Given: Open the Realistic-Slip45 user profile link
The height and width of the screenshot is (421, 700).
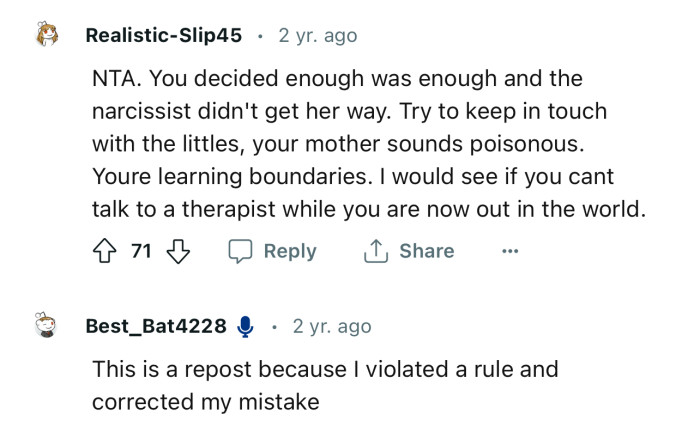Looking at the screenshot, I should tap(163, 36).
